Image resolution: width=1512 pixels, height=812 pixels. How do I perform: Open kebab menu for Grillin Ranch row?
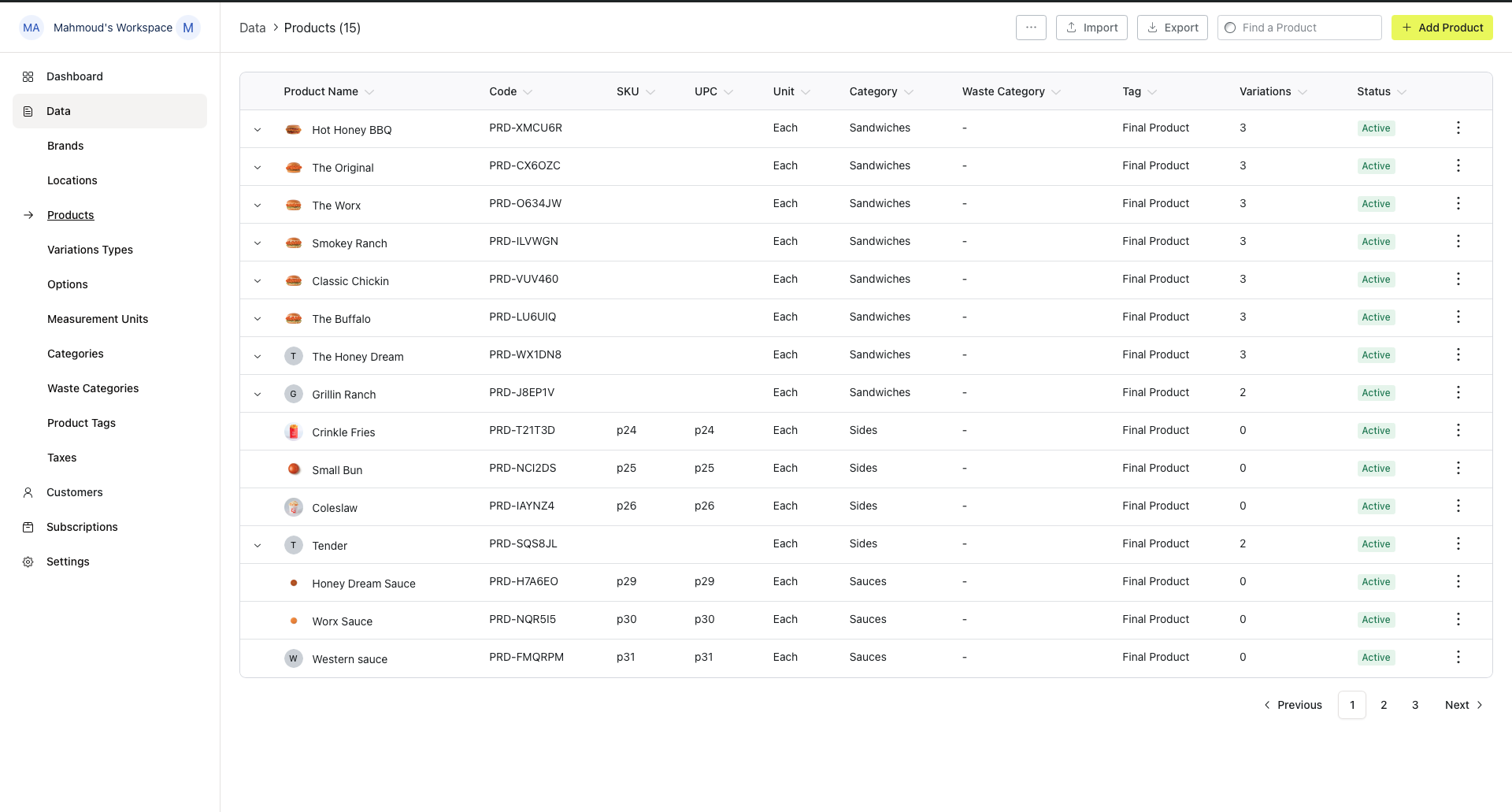[x=1458, y=392]
